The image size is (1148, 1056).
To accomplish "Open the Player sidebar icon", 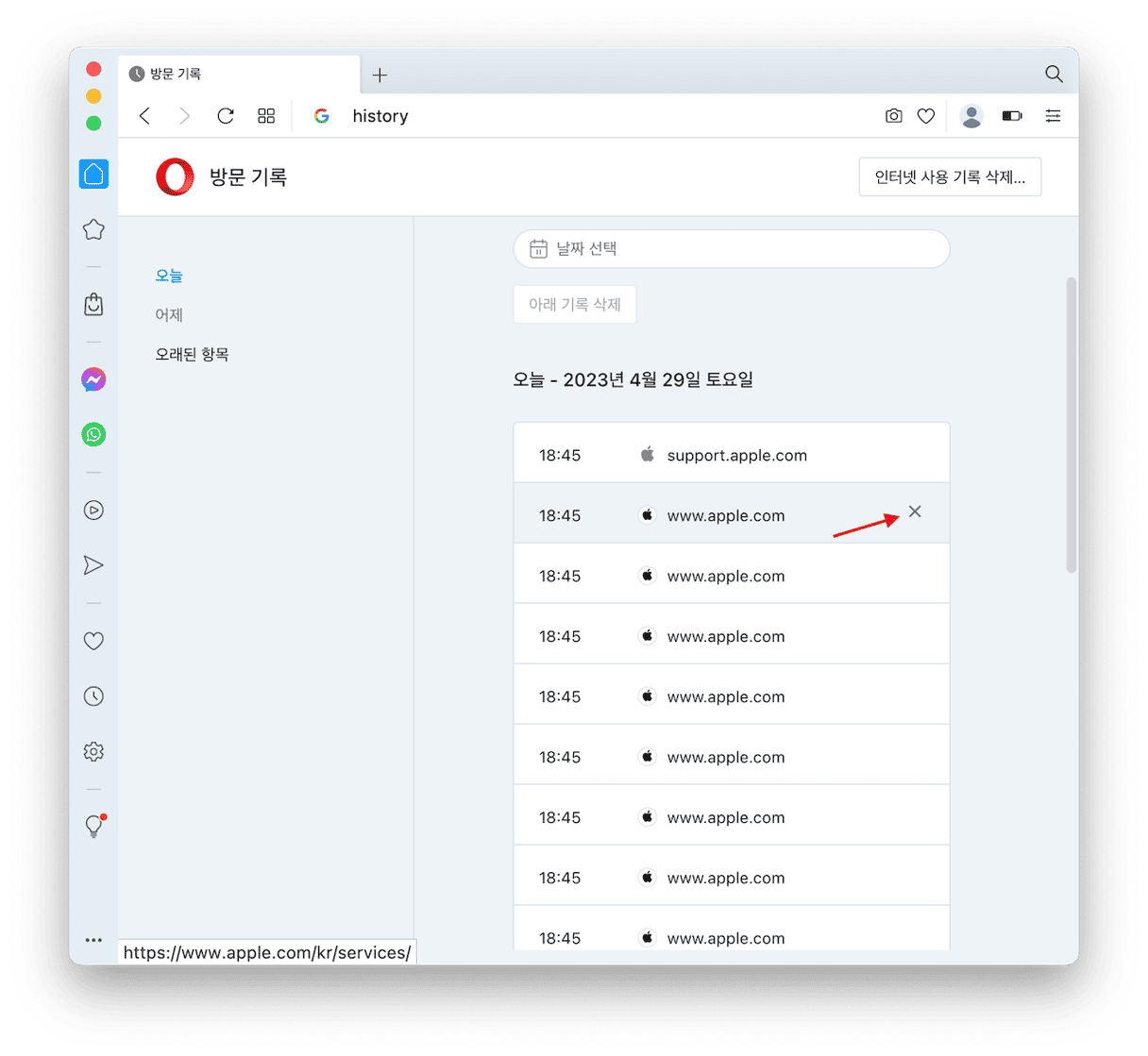I will point(93,511).
